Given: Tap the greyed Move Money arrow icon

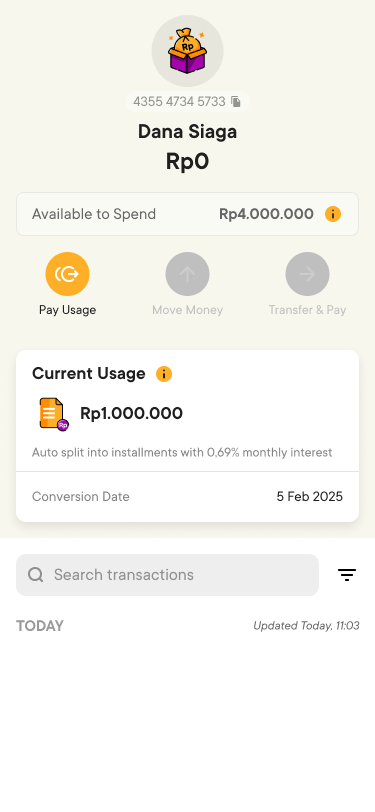Looking at the screenshot, I should point(188,274).
